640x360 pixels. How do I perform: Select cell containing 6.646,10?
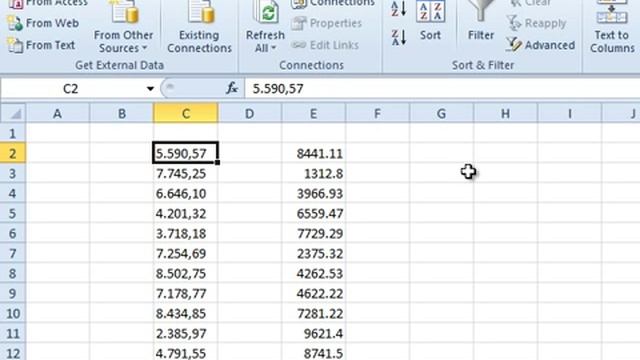click(186, 193)
